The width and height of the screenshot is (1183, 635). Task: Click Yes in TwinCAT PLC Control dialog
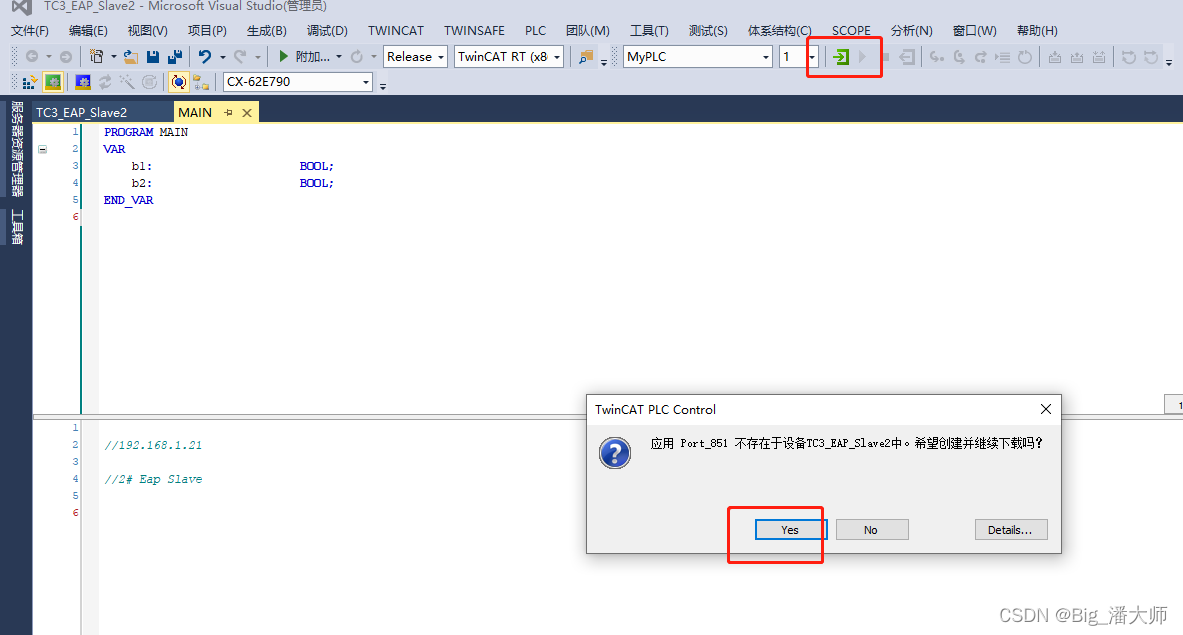(790, 529)
